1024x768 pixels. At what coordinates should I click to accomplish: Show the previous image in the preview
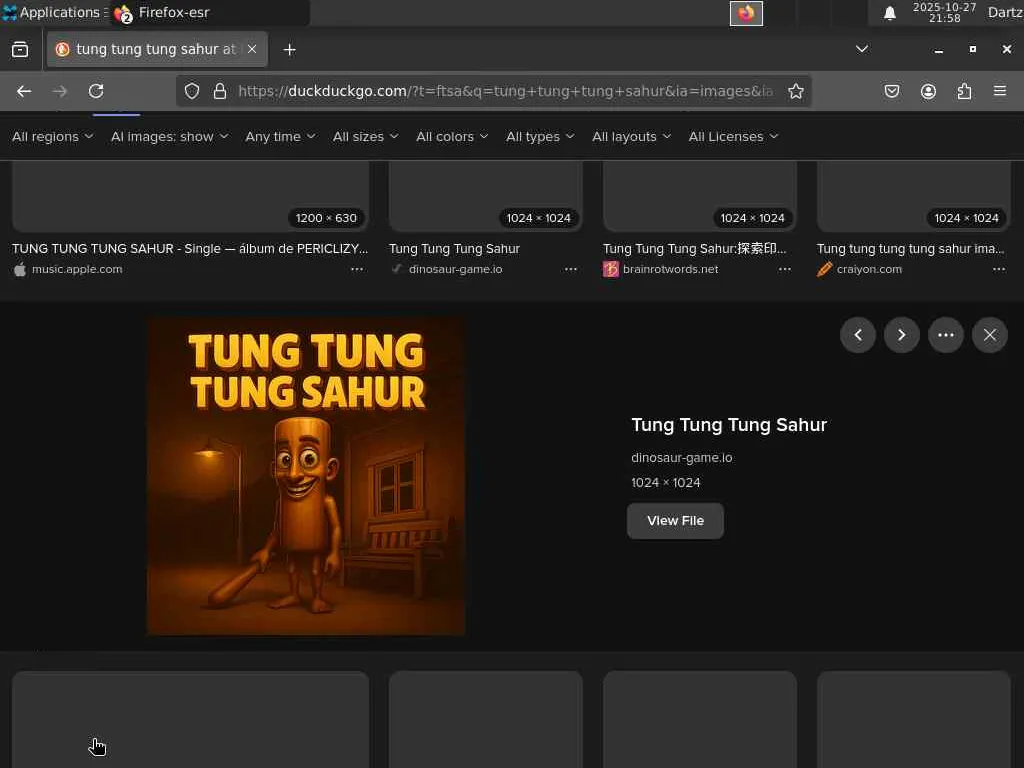click(x=857, y=335)
